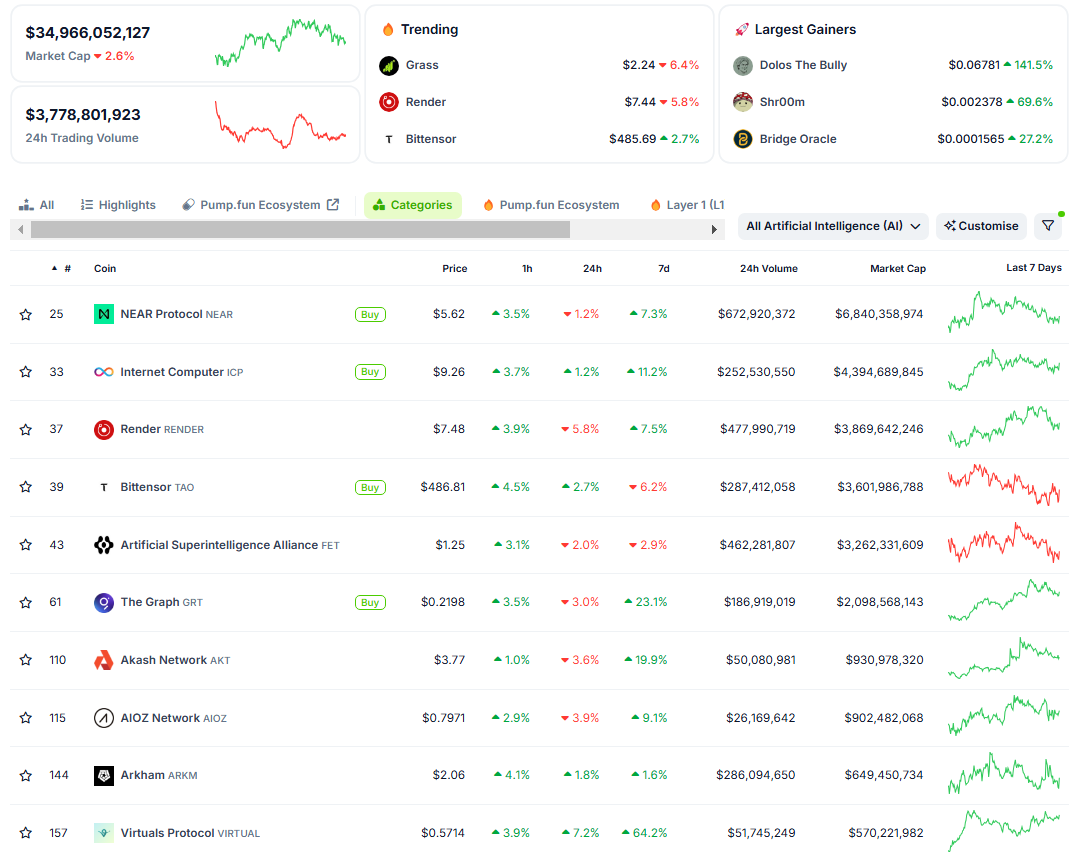Screen dimensions: 1083x862
Task: Open NEAR Protocol 7-day sparkline
Action: 1004,312
